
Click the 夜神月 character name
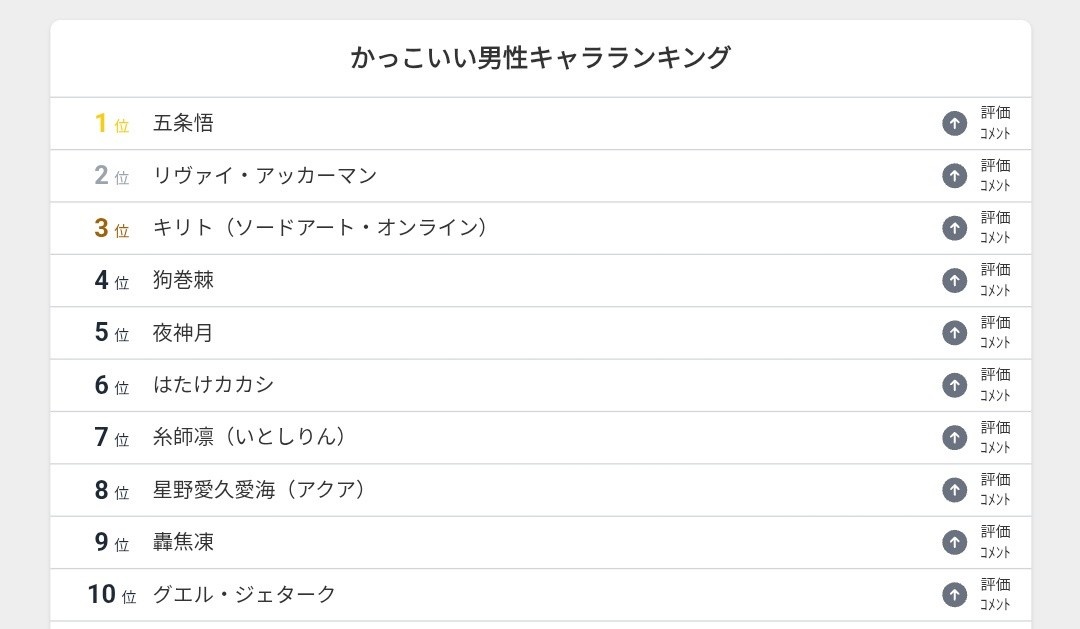(x=183, y=332)
